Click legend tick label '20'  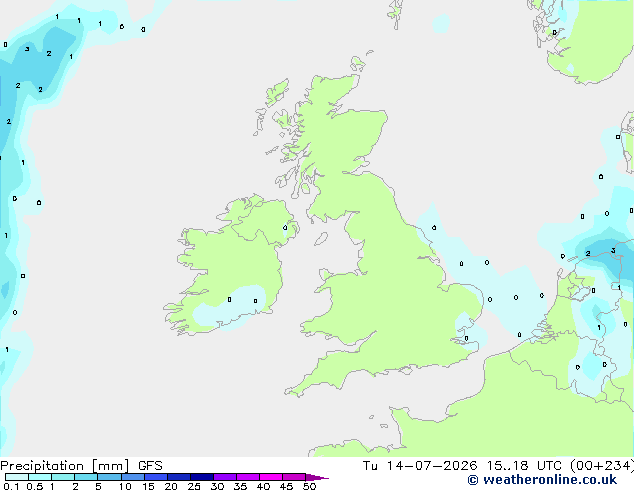(171, 486)
